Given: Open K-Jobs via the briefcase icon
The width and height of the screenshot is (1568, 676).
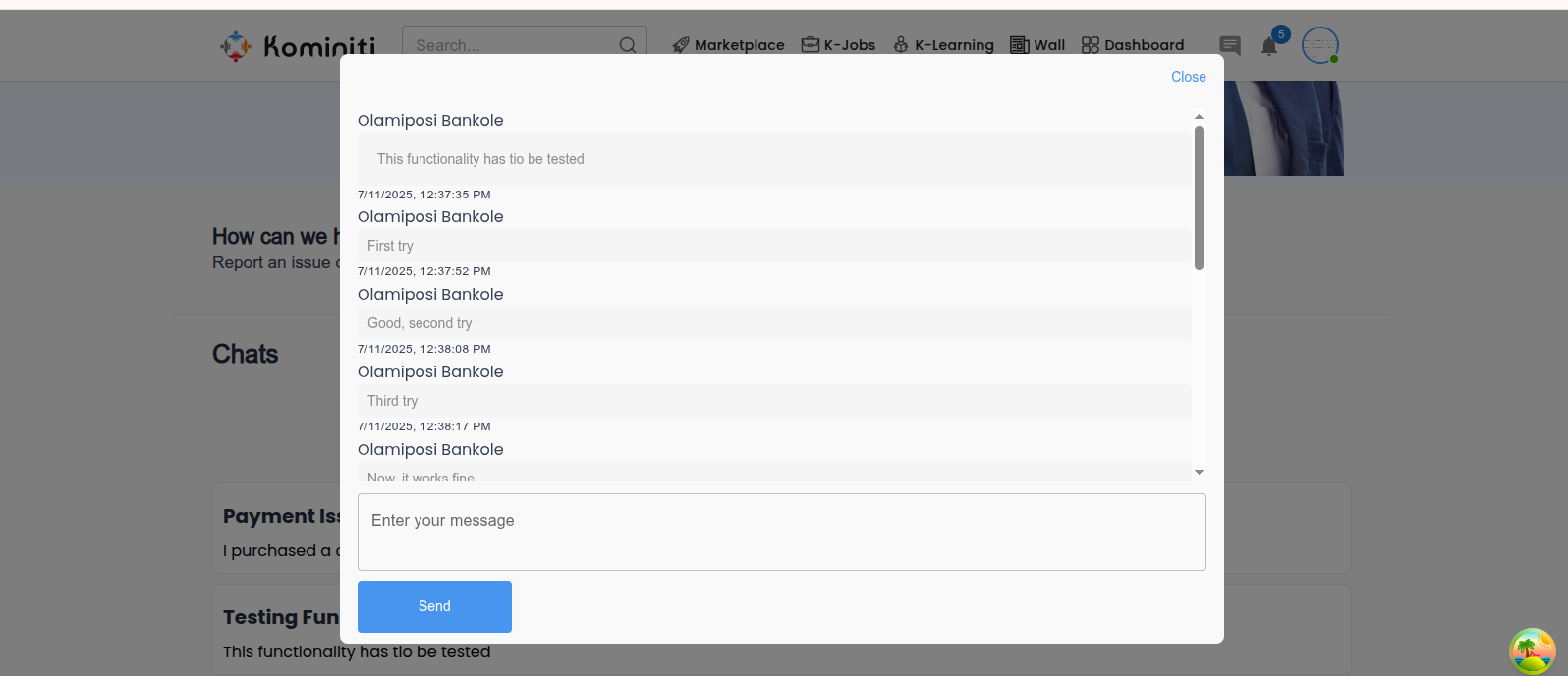Looking at the screenshot, I should point(810,45).
